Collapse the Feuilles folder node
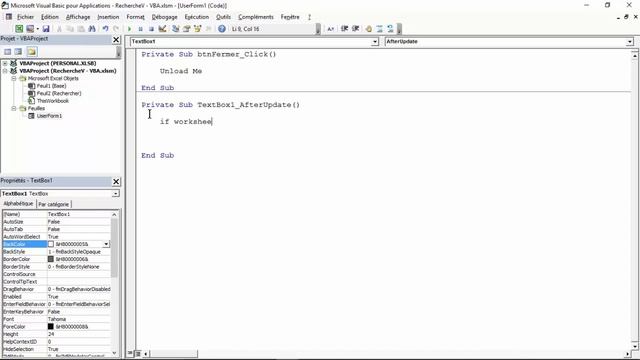Image resolution: width=640 pixels, height=360 pixels. coord(14,108)
